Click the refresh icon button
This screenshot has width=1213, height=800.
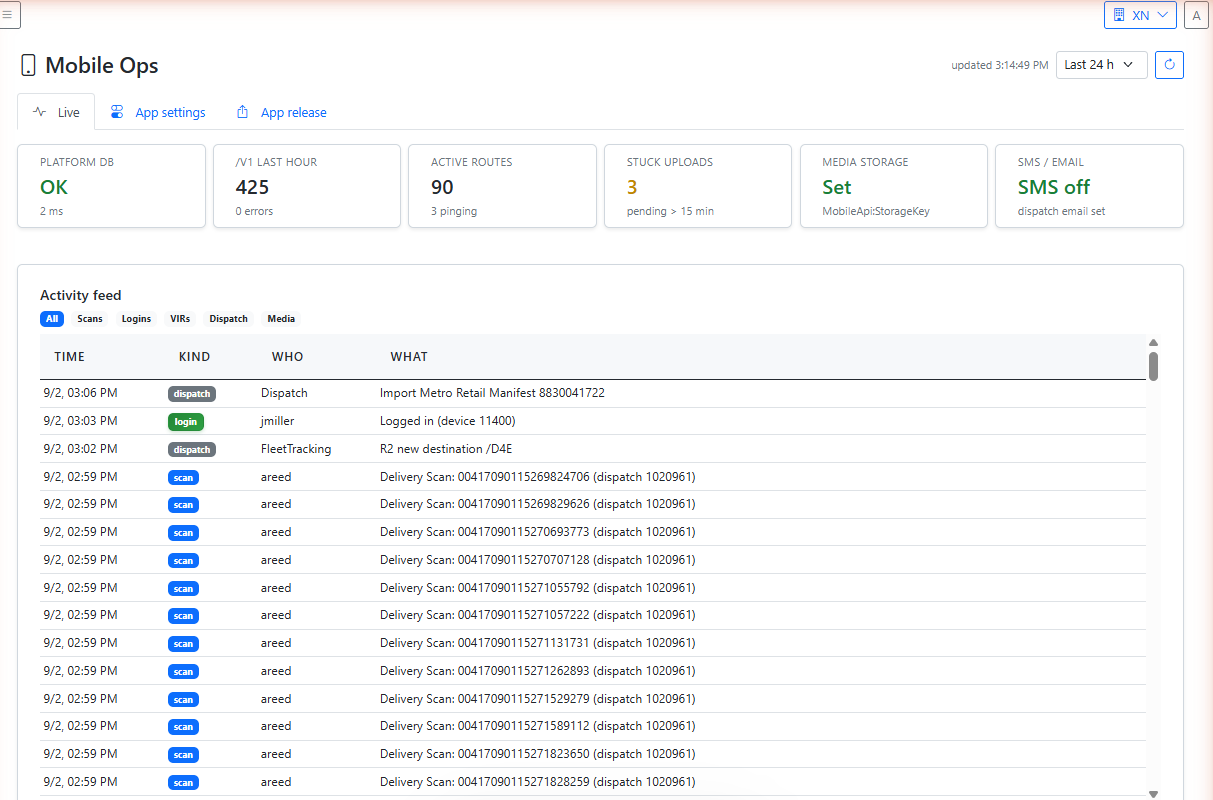point(1169,65)
